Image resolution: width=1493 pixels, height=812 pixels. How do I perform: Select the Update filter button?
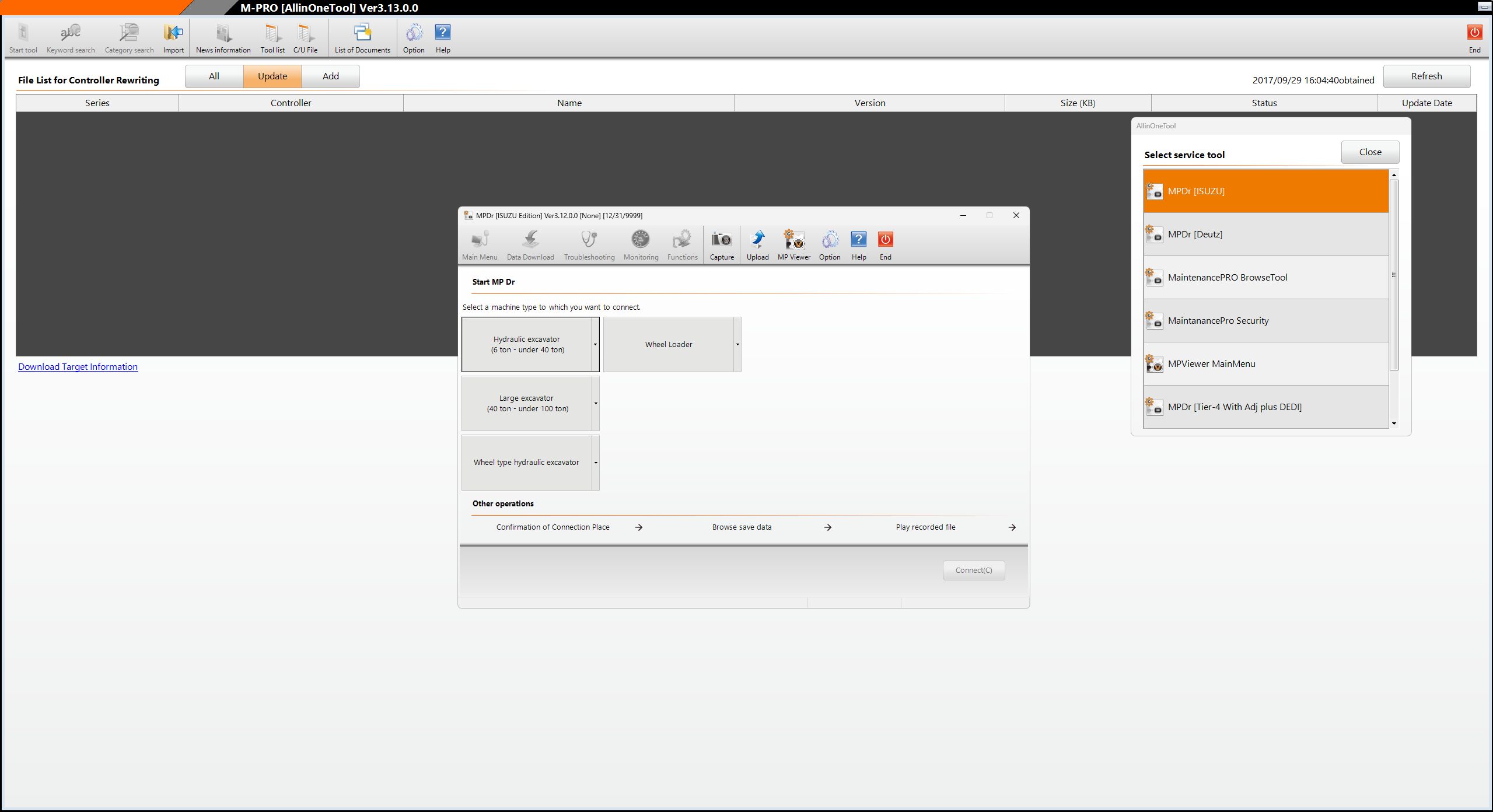click(x=272, y=76)
